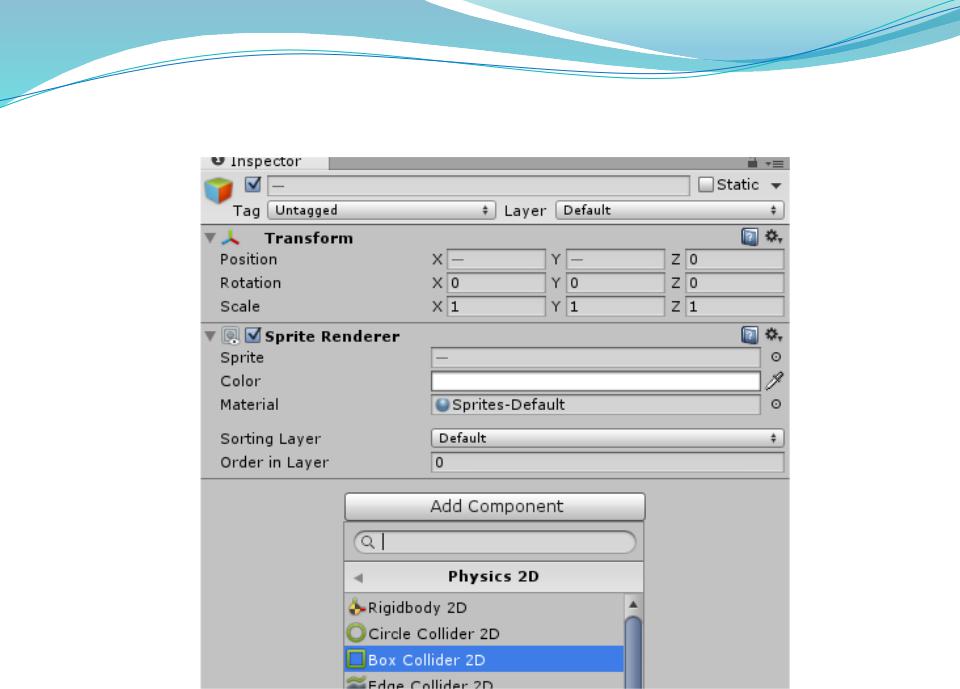The height and width of the screenshot is (689, 960).
Task: Click the Position label
Action: click(249, 259)
